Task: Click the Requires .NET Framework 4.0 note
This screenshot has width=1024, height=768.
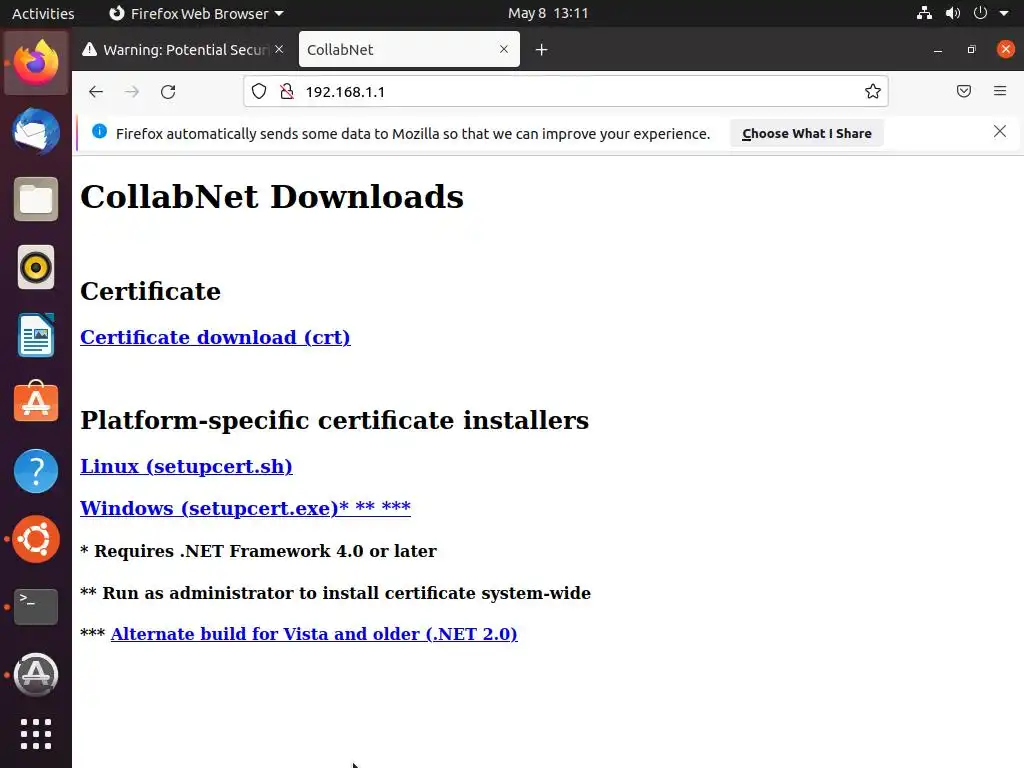Action: pyautogui.click(x=258, y=551)
